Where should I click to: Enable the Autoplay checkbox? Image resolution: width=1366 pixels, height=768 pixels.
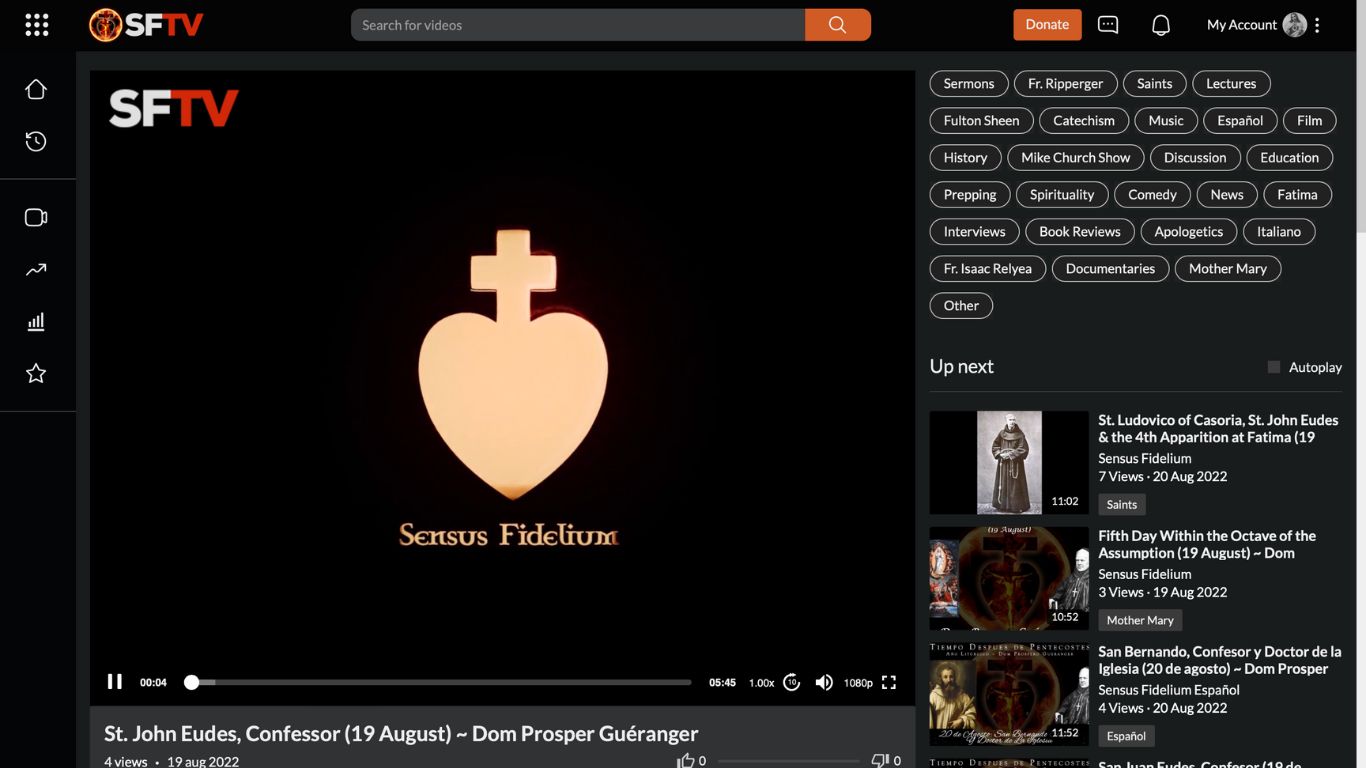click(1274, 367)
